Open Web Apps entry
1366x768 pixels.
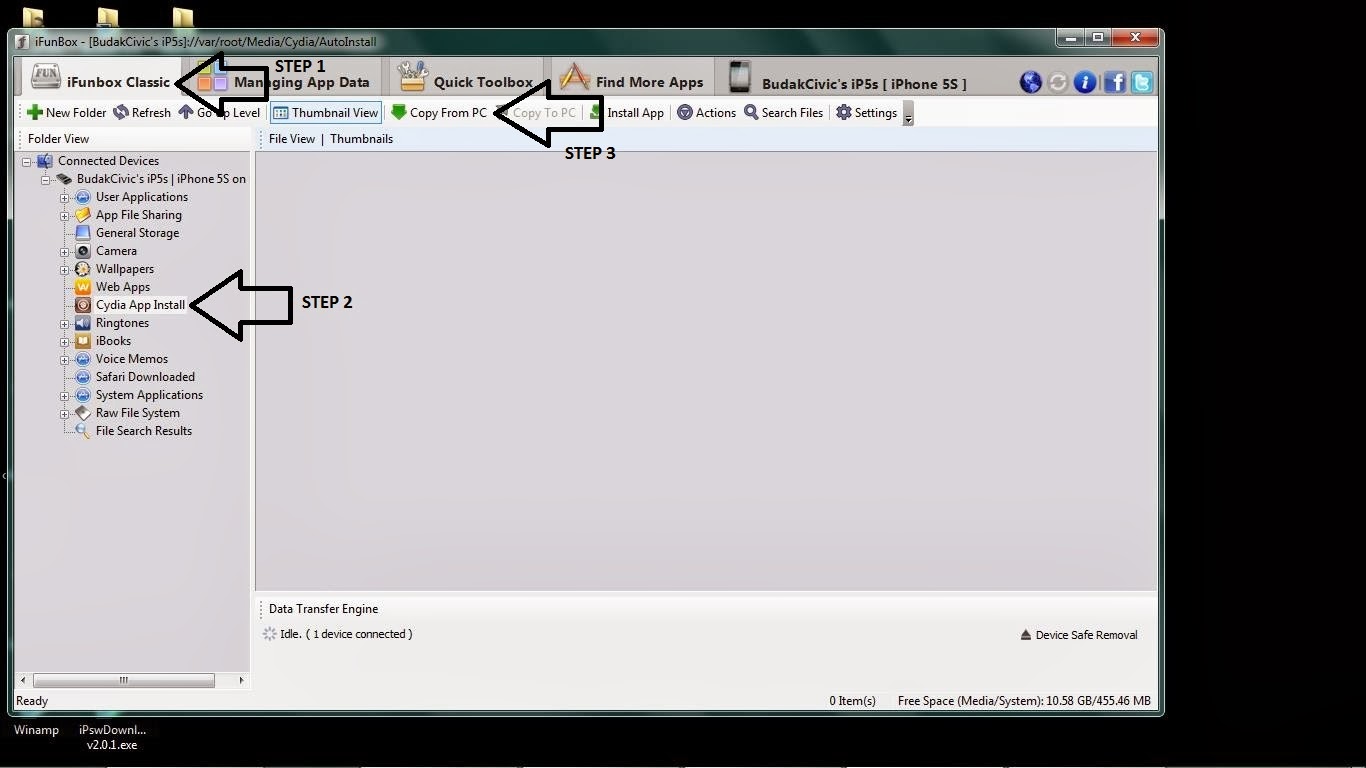(x=123, y=287)
